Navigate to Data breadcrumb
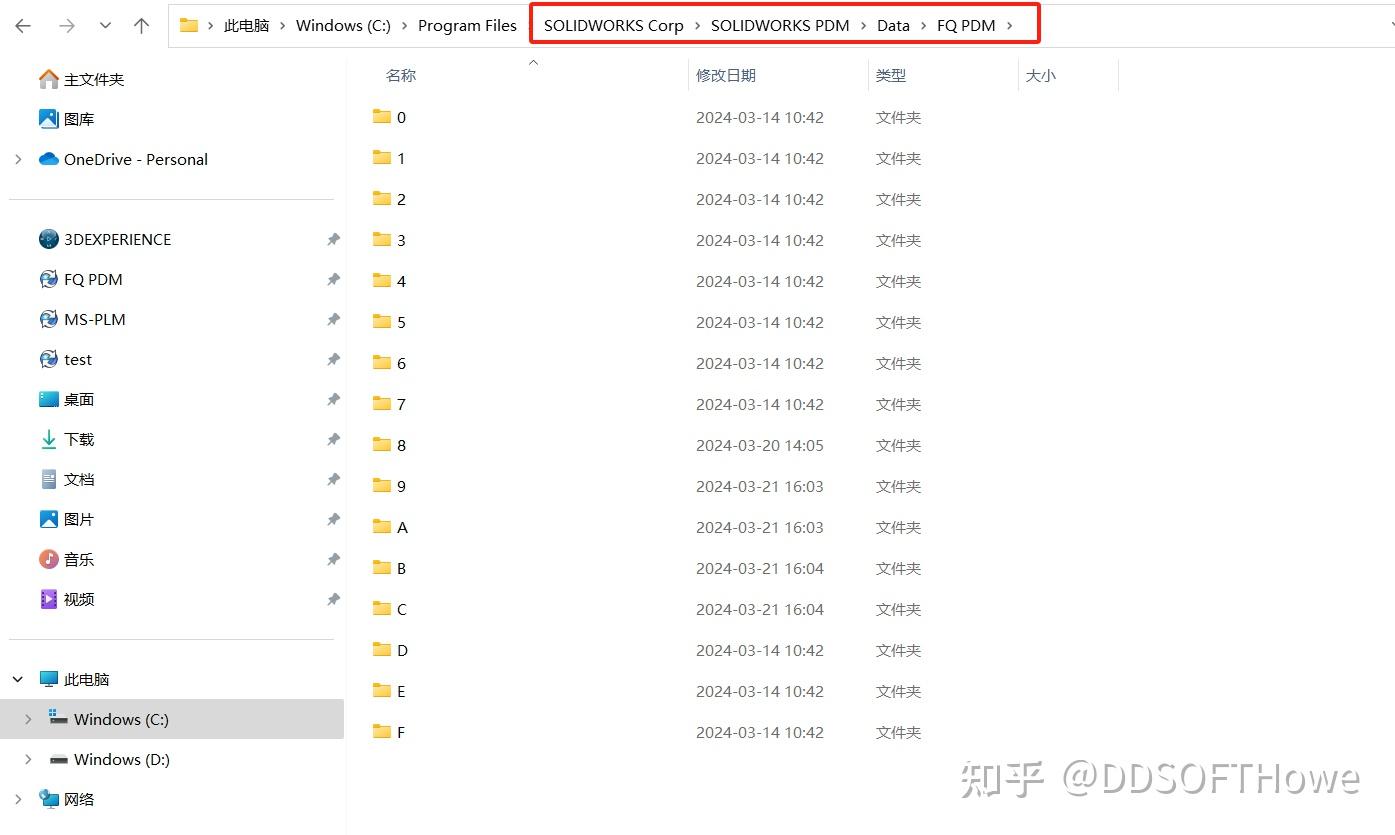1395x835 pixels. pos(894,26)
